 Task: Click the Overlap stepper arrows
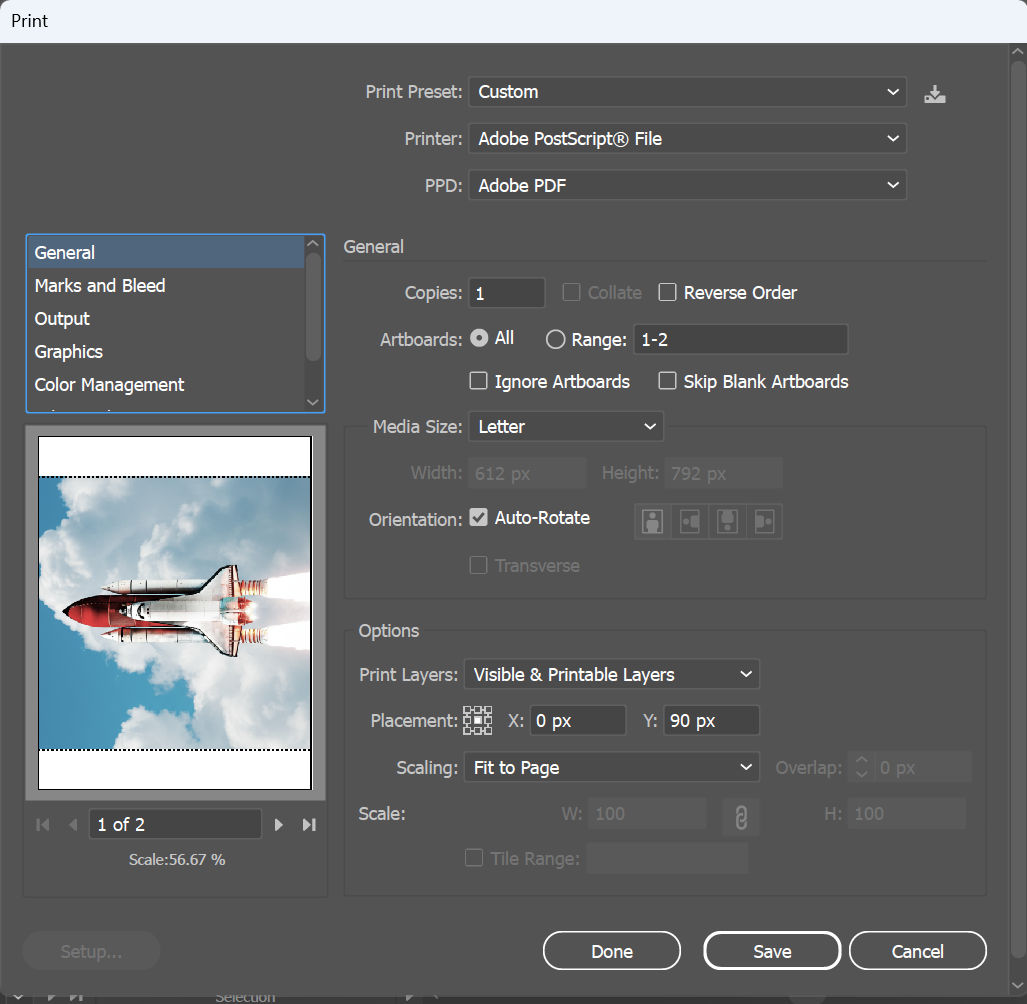click(x=862, y=767)
